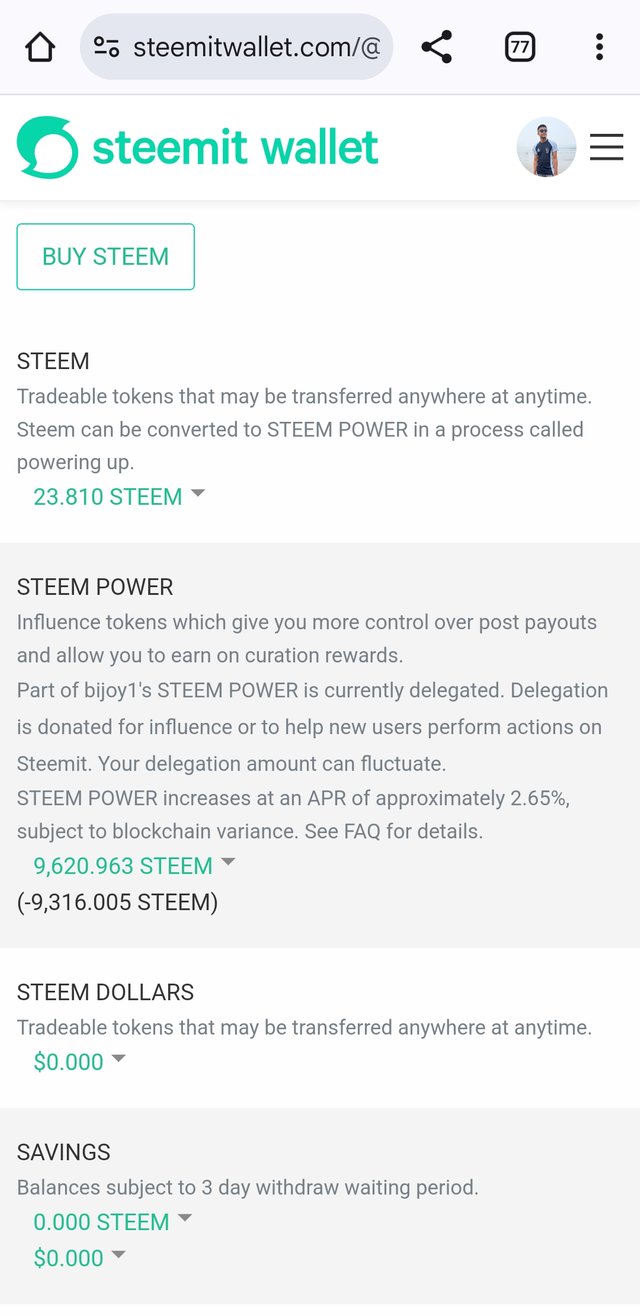Click the BUY STEEM button
The height and width of the screenshot is (1316, 640).
coord(105,257)
